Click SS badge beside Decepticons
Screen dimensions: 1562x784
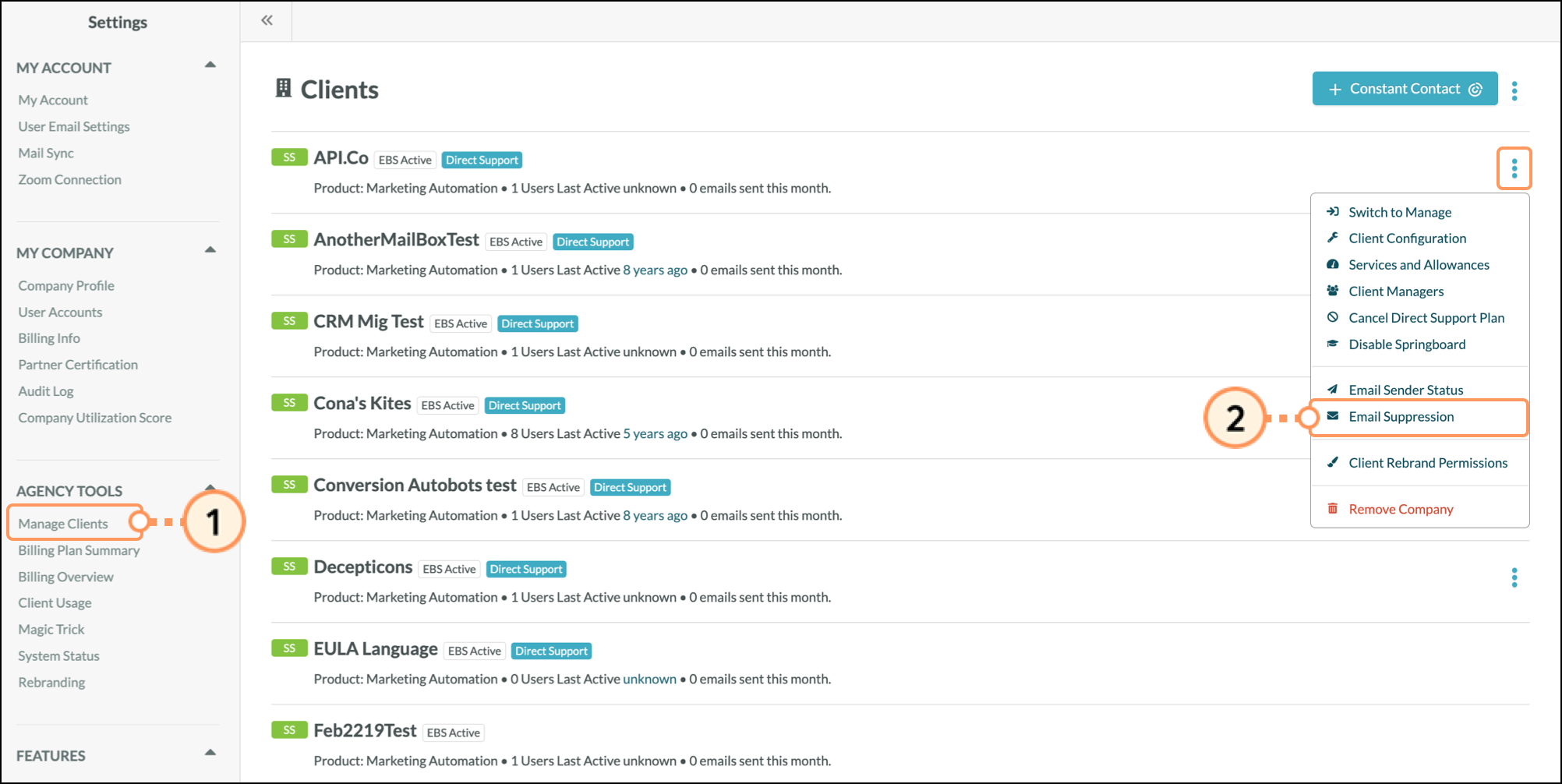coord(289,567)
